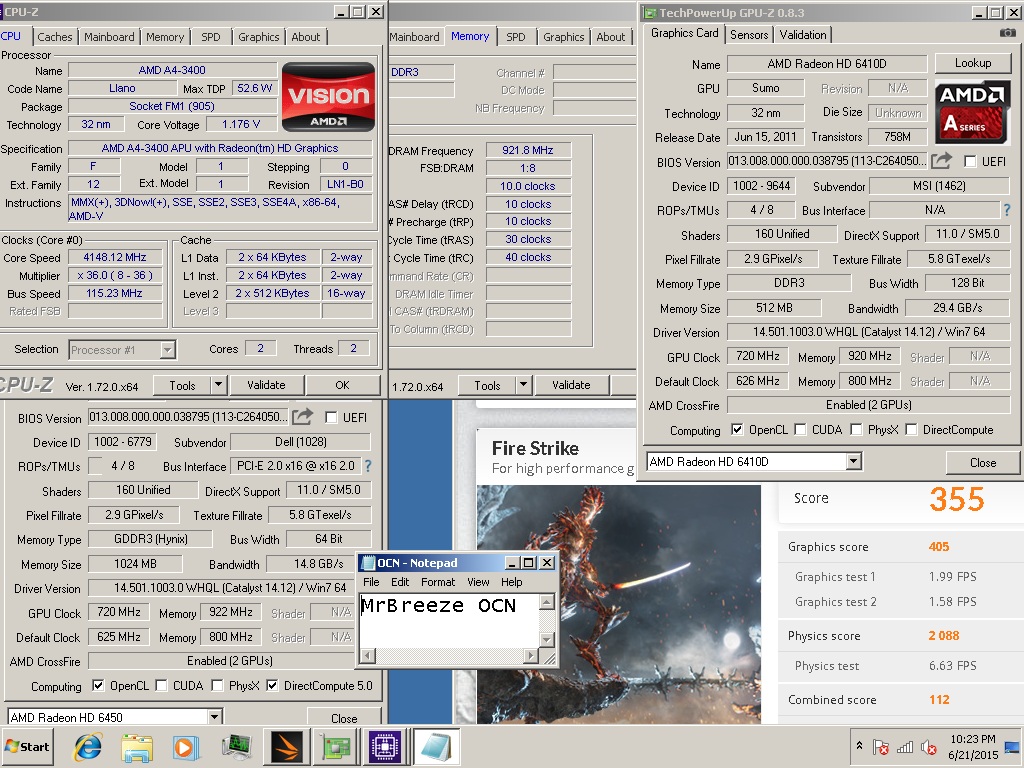This screenshot has width=1024, height=768.
Task: Open Notepad File menu
Action: (x=371, y=582)
